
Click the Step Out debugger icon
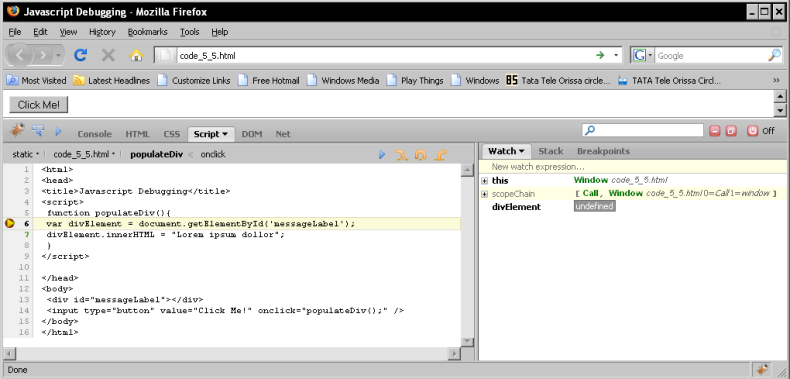(440, 155)
